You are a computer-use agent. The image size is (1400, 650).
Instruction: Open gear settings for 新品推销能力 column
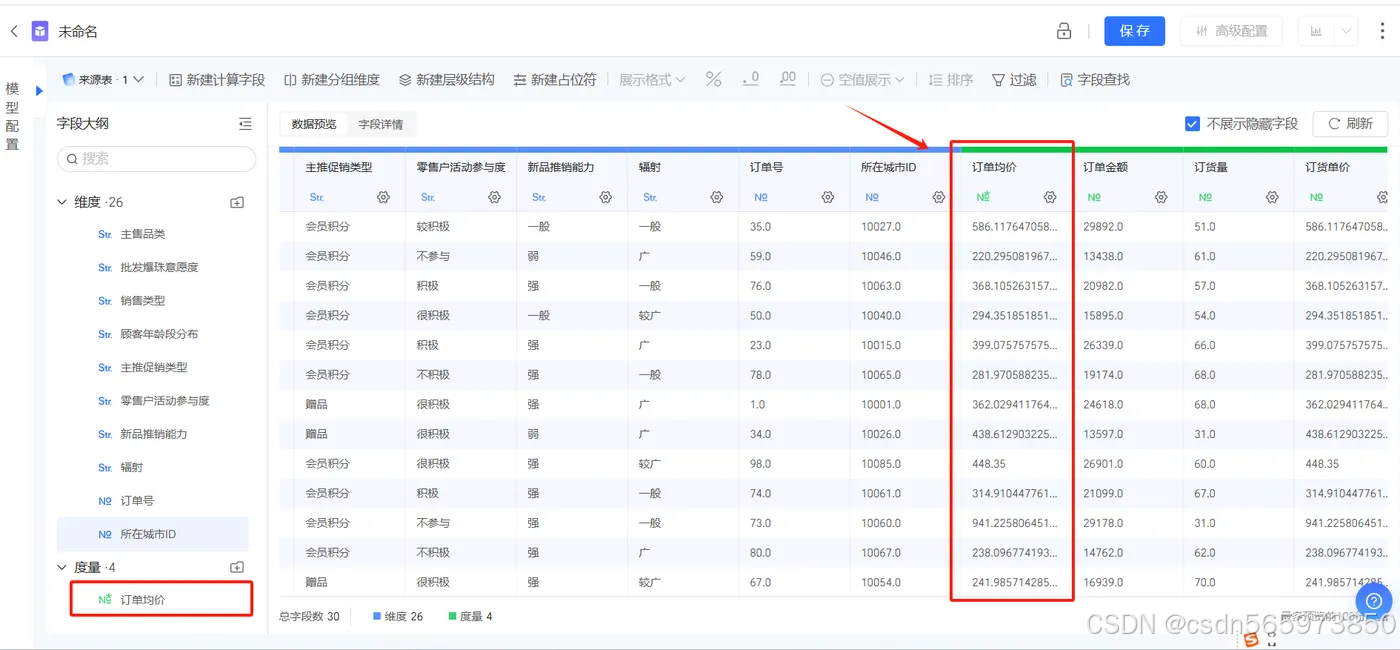(x=605, y=198)
